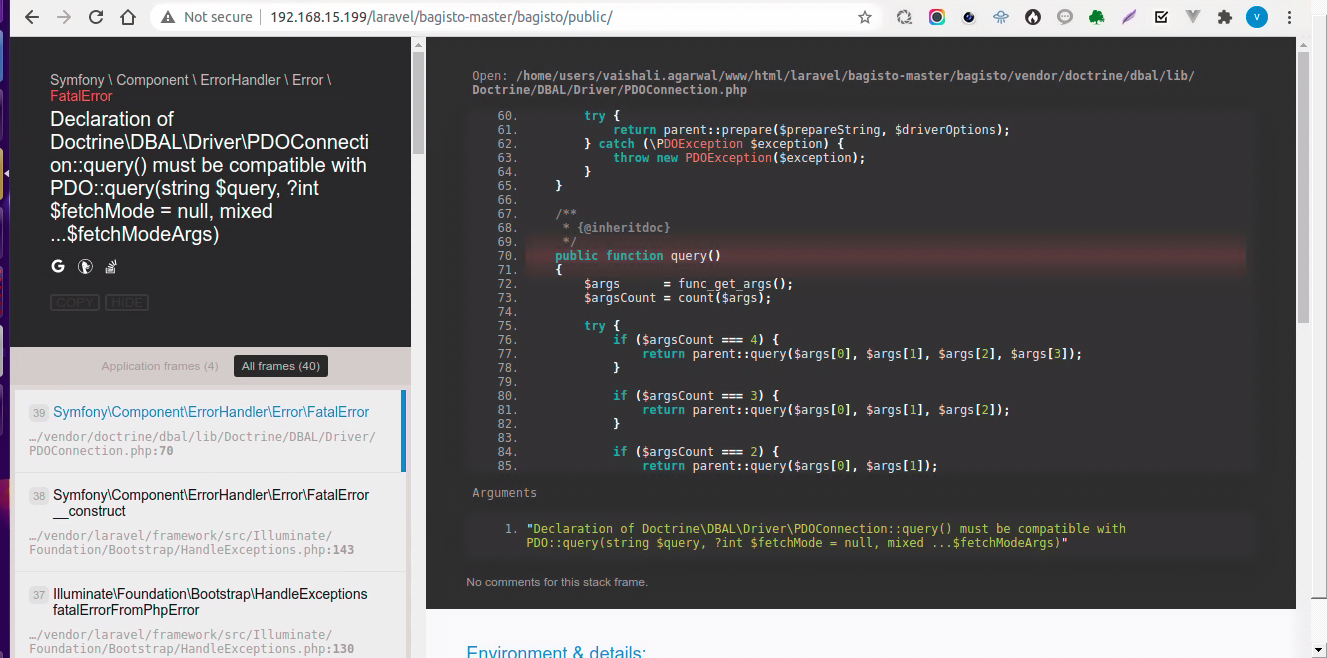This screenshot has height=658, width=1327.
Task: Open the purple feather extension icon
Action: point(1129,17)
